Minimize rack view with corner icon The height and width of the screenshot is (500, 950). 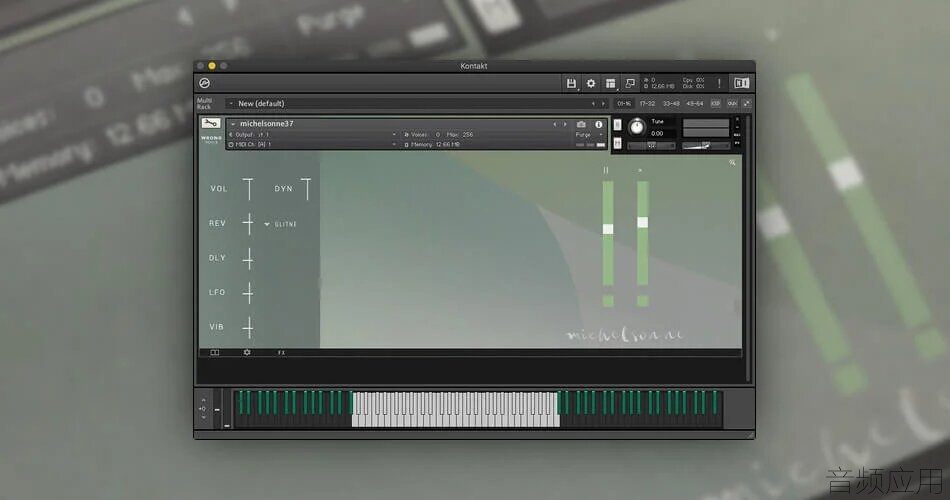tap(746, 104)
